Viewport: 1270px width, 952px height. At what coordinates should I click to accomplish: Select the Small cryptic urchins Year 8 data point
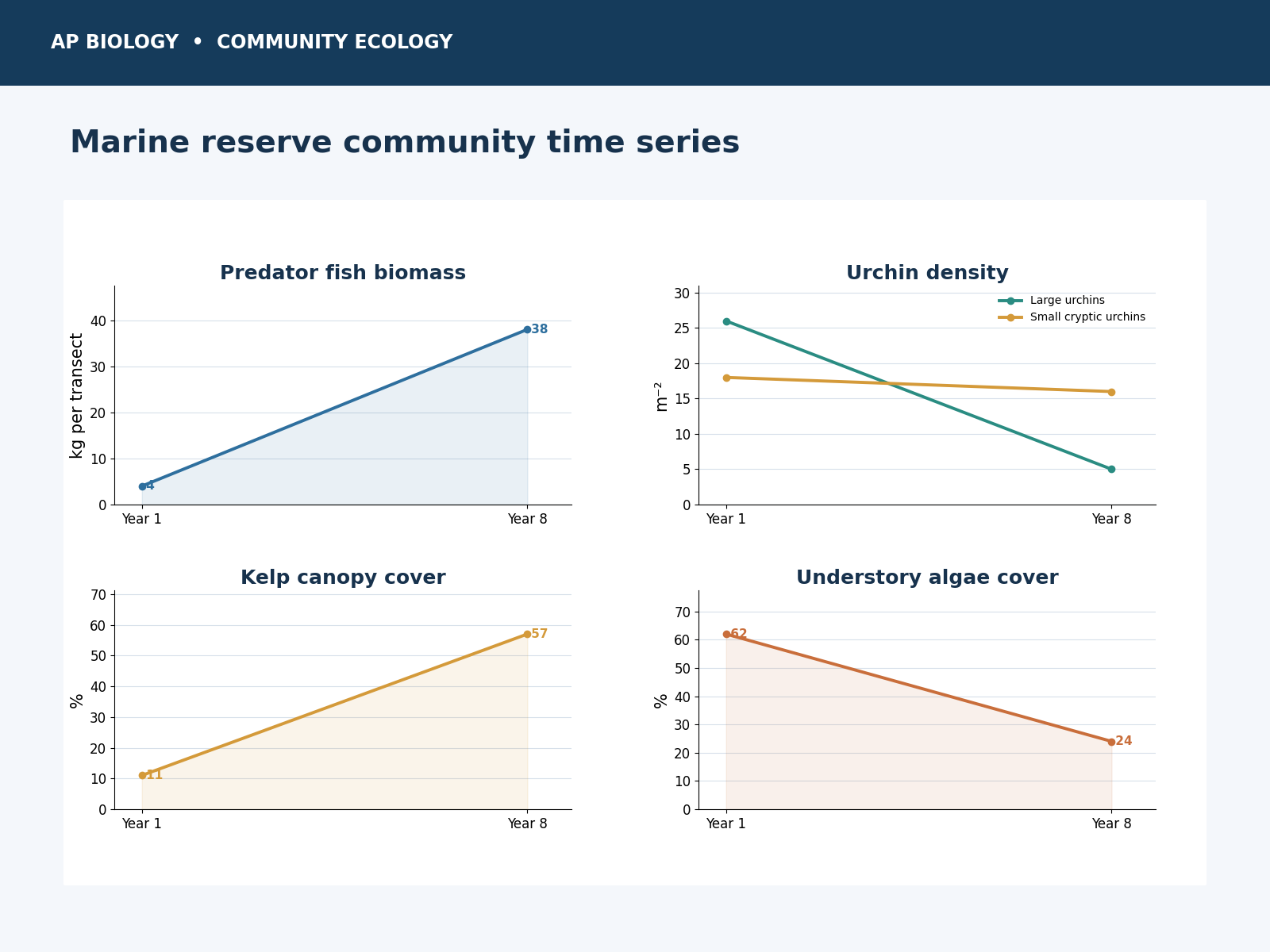tap(1111, 392)
